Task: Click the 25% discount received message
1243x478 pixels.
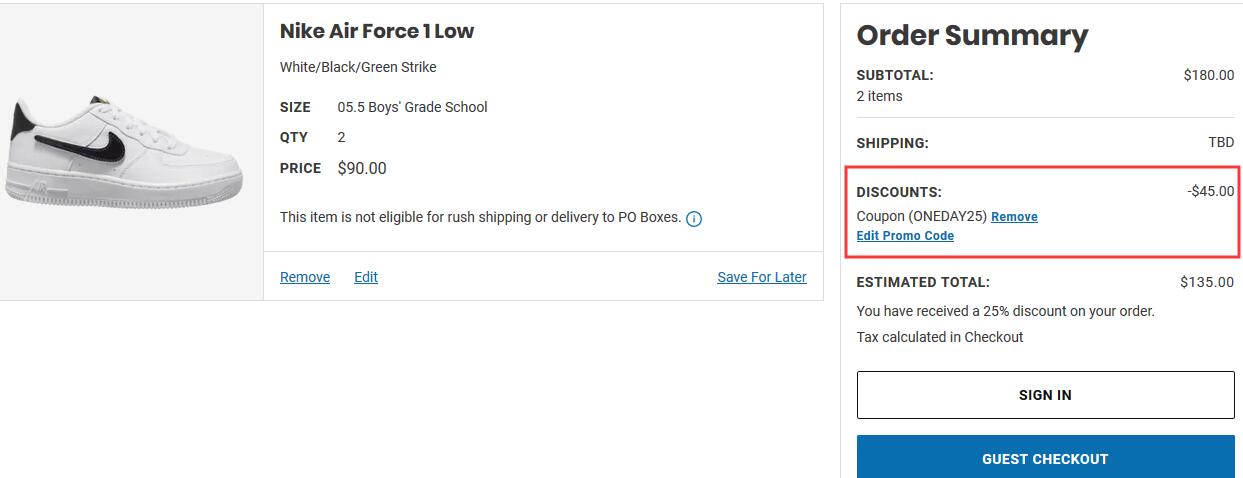Action: coord(1006,311)
